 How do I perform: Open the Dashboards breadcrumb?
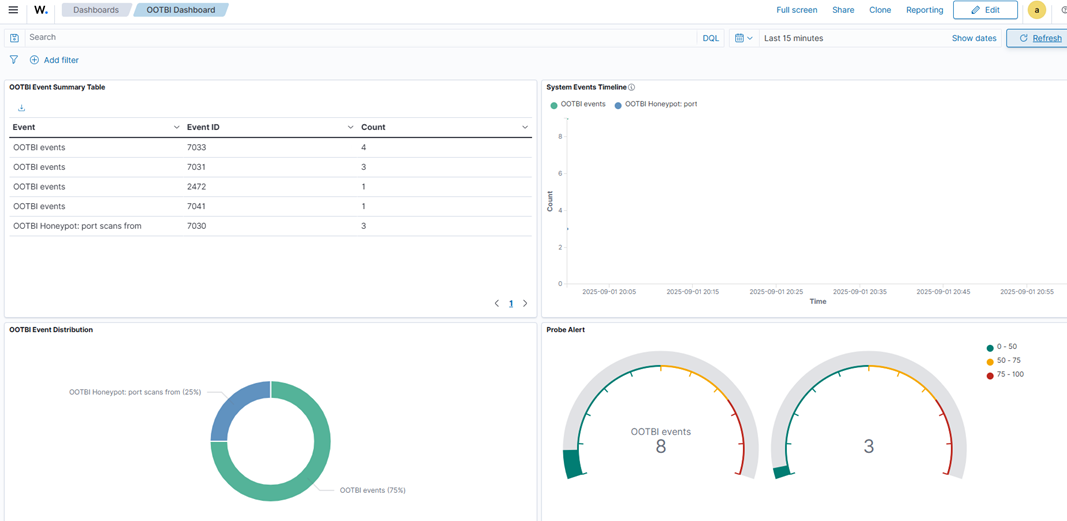[x=96, y=10]
